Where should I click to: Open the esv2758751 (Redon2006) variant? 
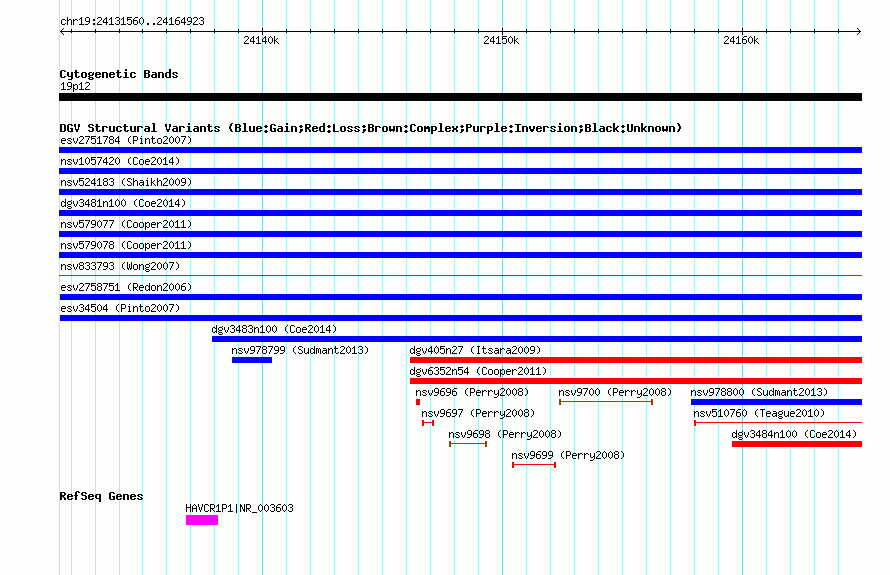point(460,297)
